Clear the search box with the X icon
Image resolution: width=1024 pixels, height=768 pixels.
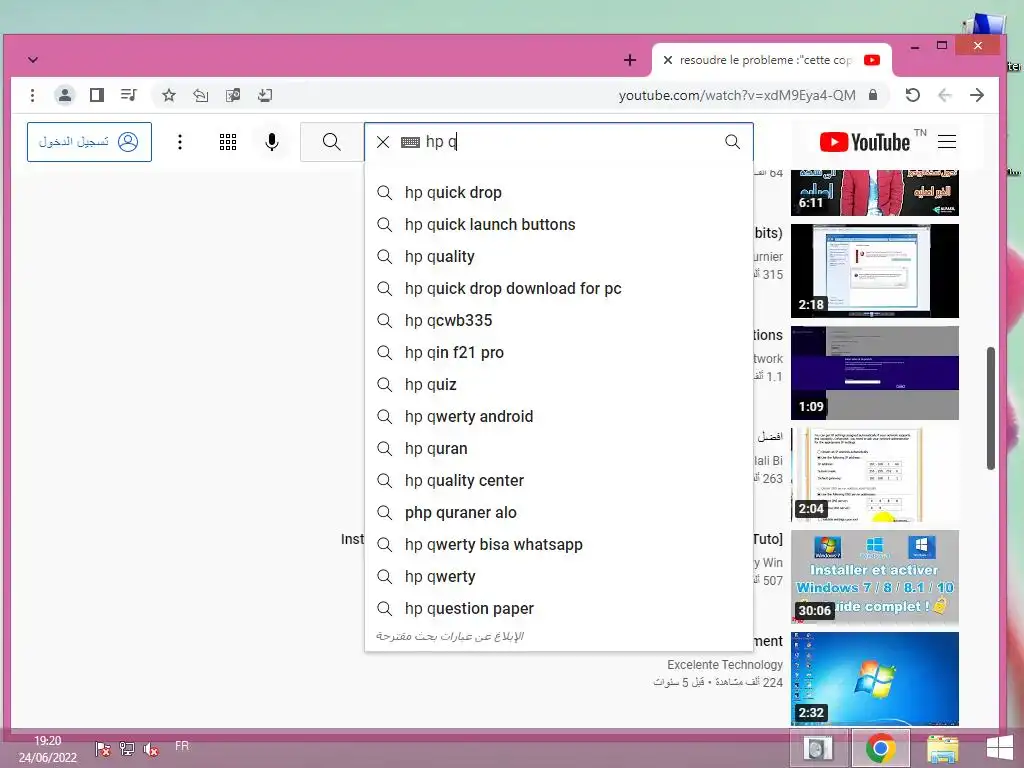[383, 142]
